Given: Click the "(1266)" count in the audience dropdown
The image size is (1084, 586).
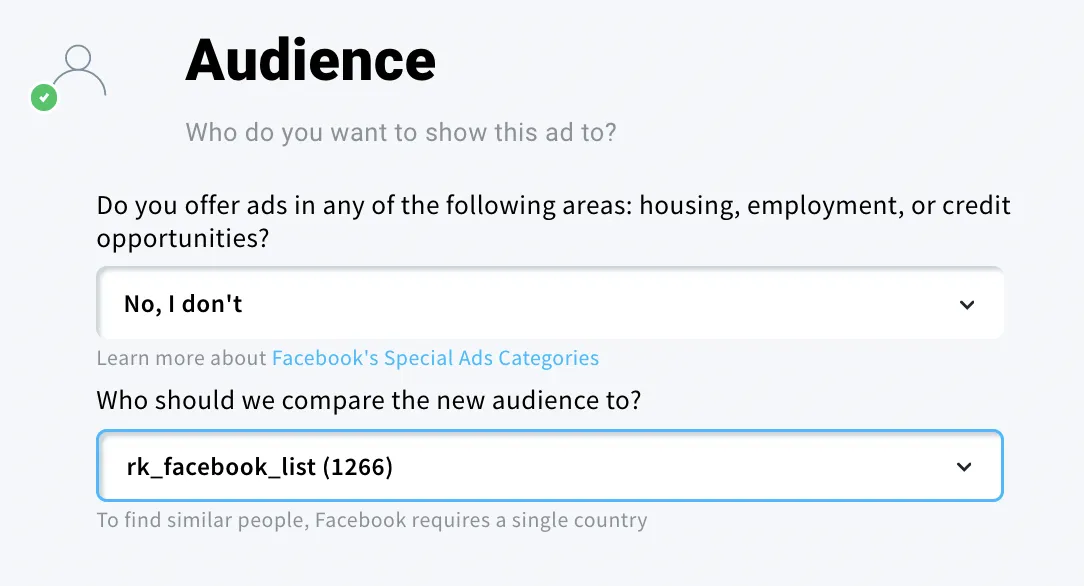Looking at the screenshot, I should pyautogui.click(x=357, y=466).
